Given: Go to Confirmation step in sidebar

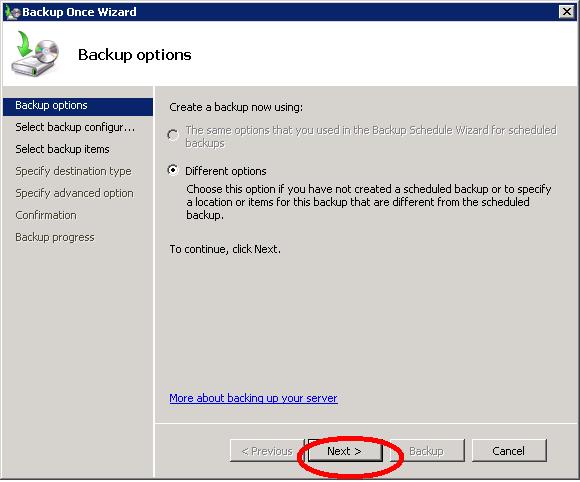Looking at the screenshot, I should click(46, 215).
